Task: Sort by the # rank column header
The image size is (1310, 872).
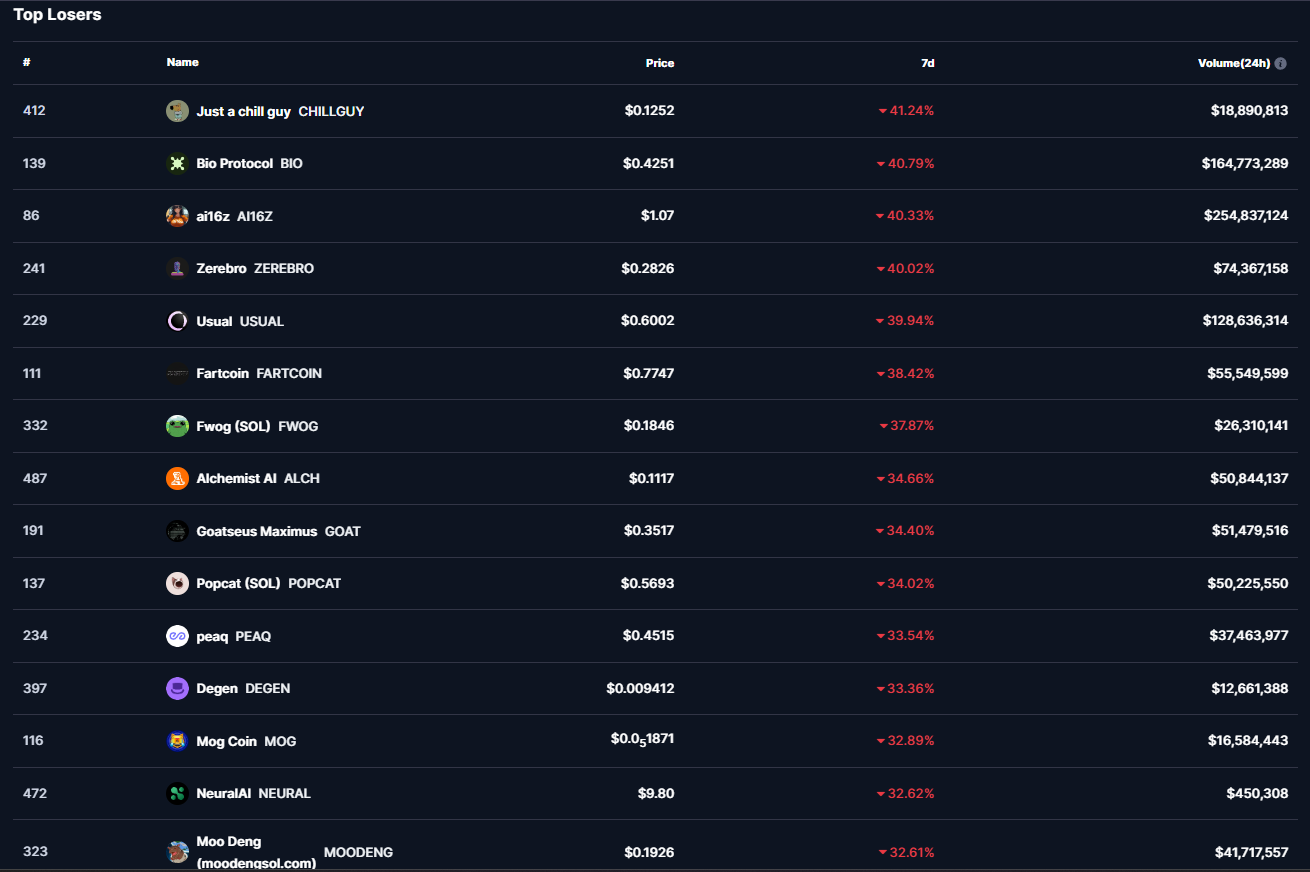Action: (x=27, y=62)
